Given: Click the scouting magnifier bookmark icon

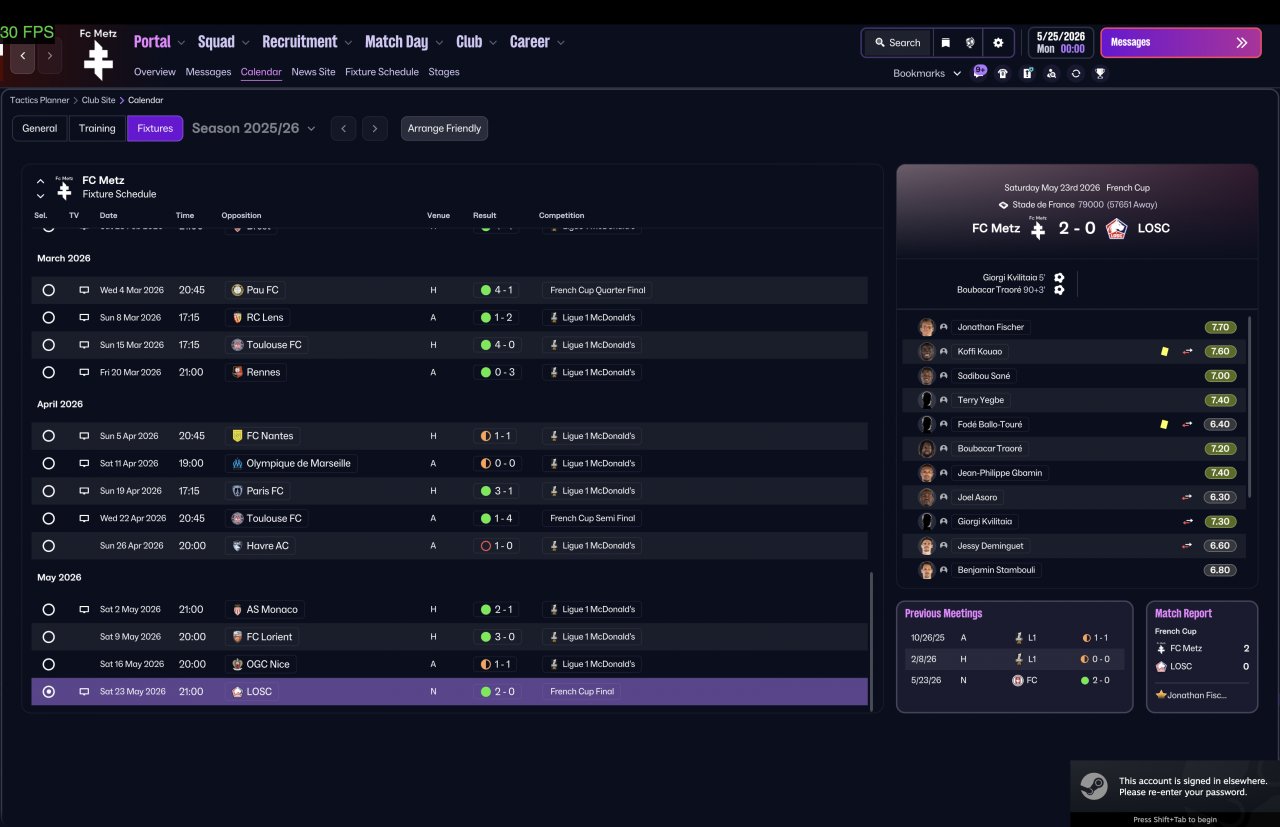Looking at the screenshot, I should [1052, 73].
